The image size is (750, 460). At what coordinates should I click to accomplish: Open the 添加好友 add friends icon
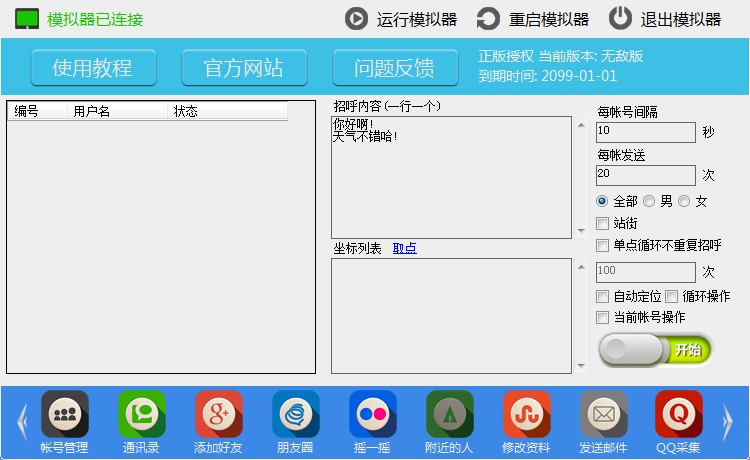(219, 414)
